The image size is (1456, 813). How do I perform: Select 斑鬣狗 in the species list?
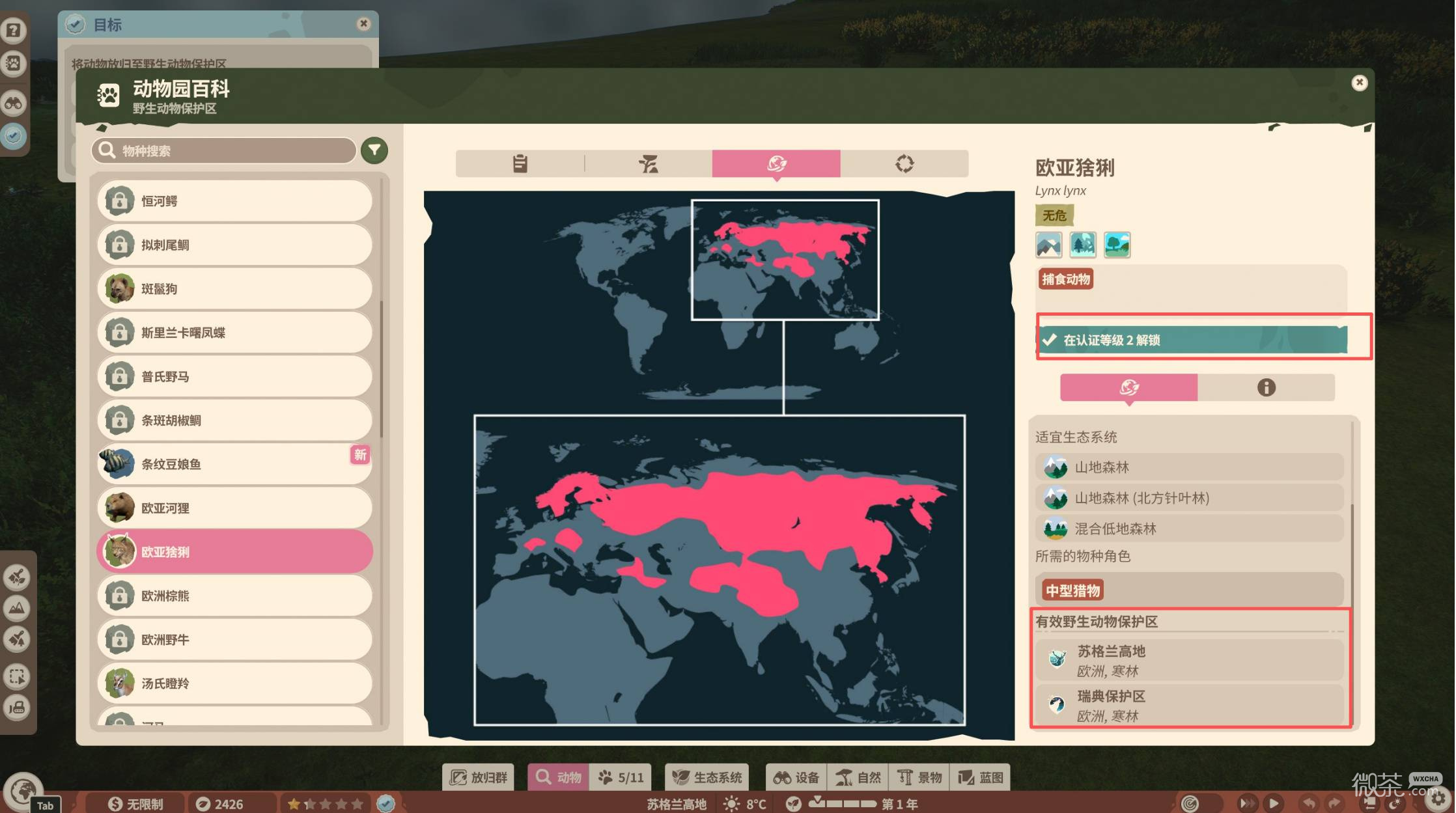[235, 288]
